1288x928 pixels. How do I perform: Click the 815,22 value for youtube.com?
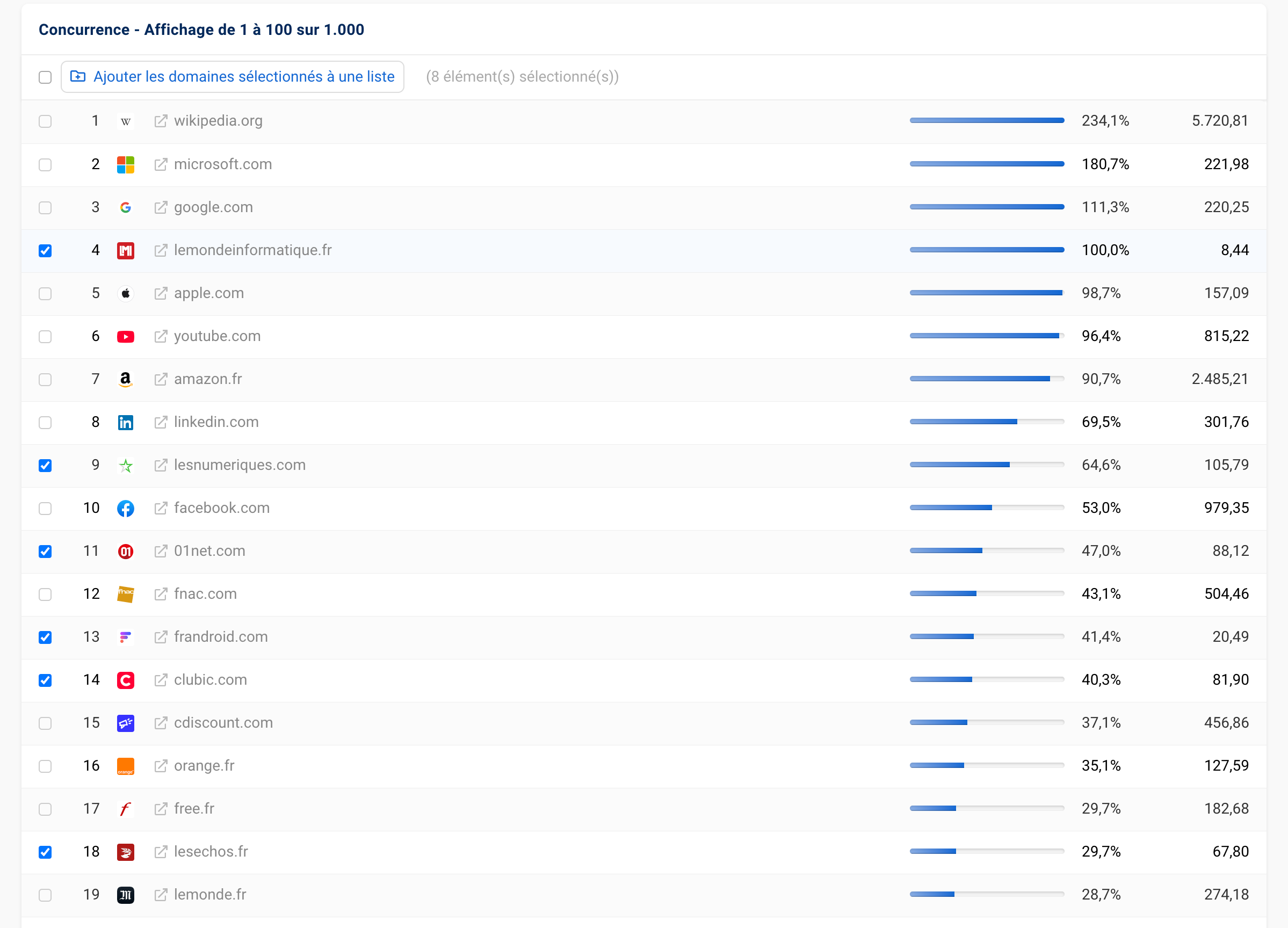(1226, 336)
